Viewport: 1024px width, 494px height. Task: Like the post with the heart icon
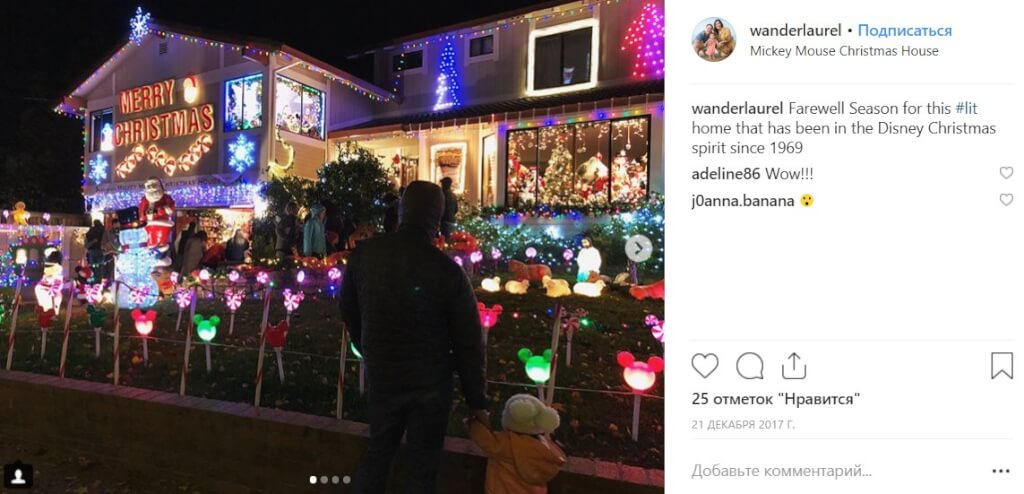705,366
